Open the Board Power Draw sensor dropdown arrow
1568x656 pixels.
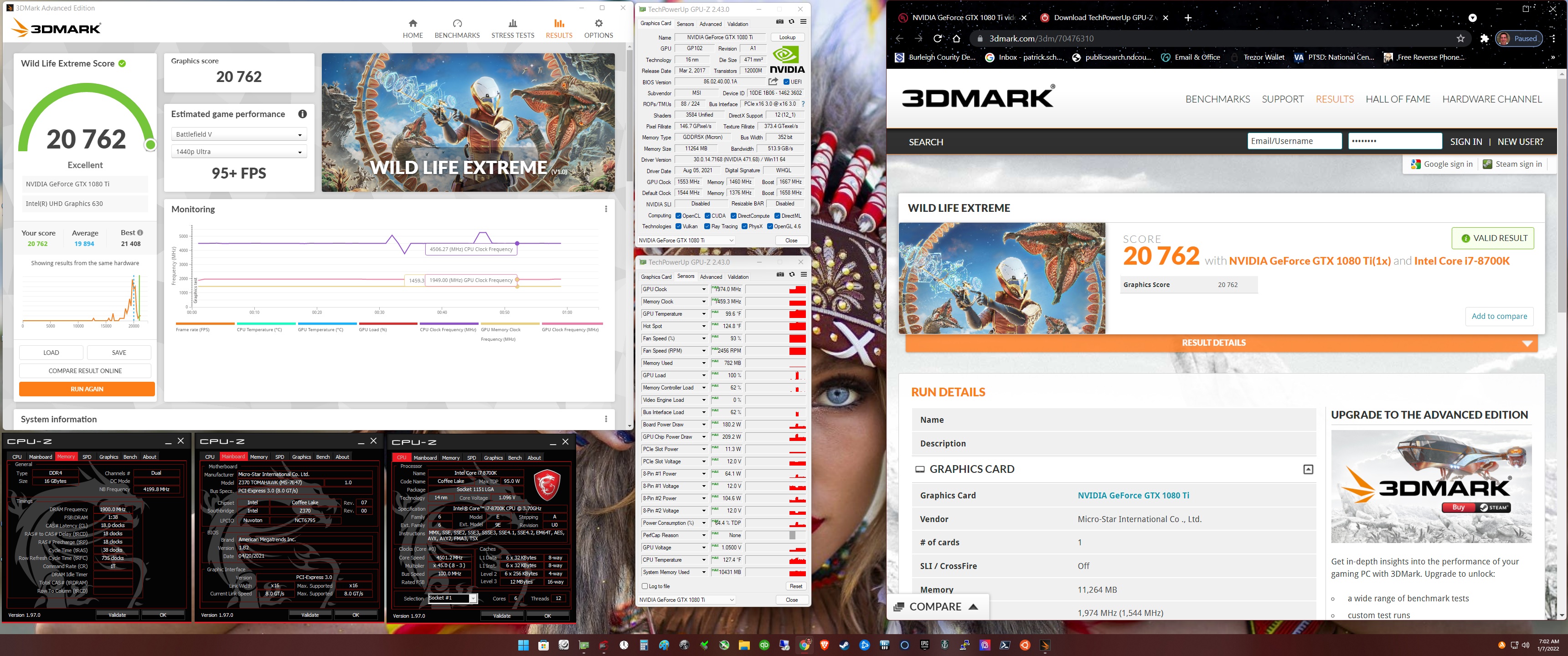(x=704, y=425)
